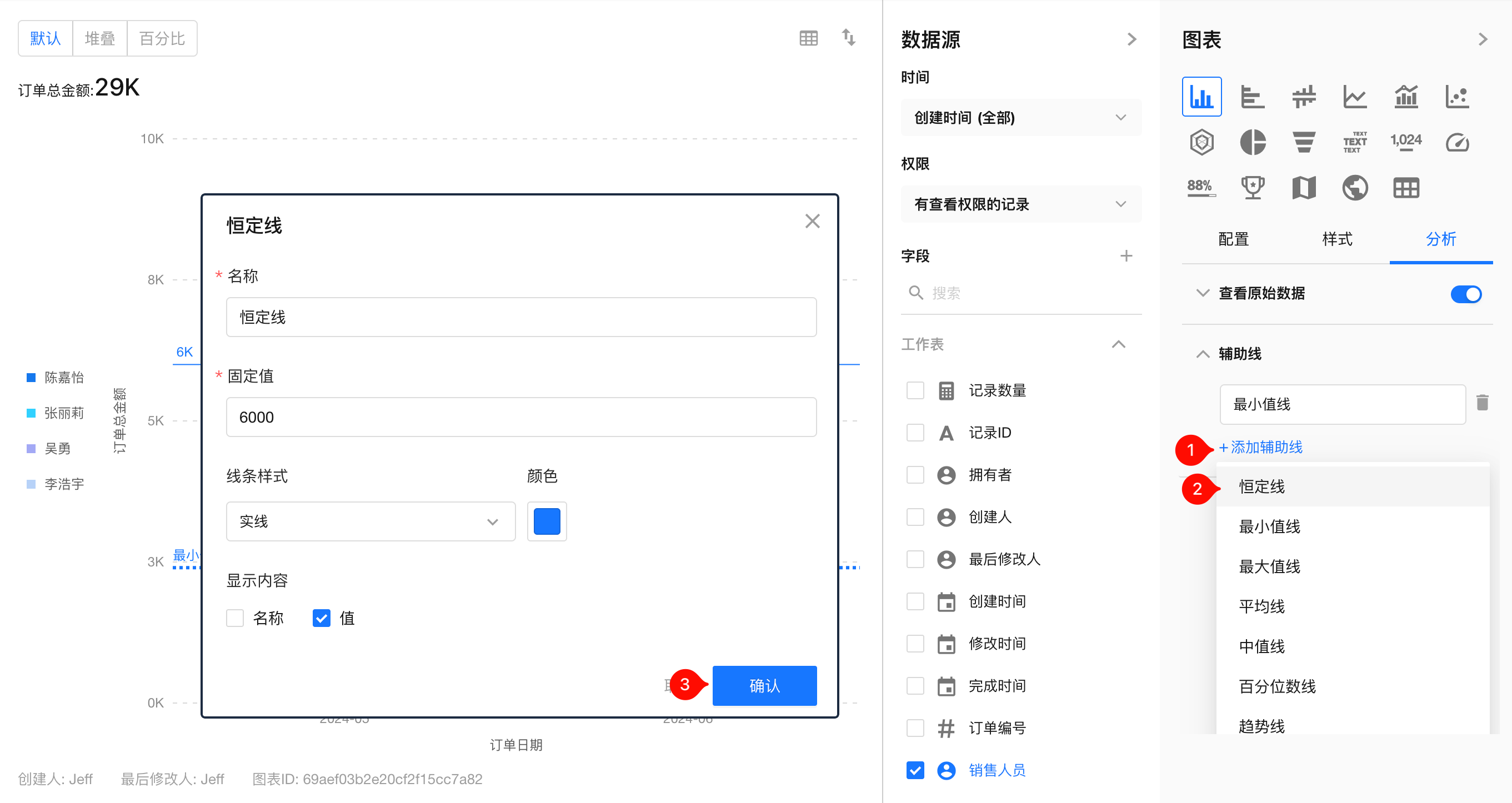This screenshot has width=1512, height=803.
Task: Collapse the 工作表 field section
Action: click(x=1118, y=344)
